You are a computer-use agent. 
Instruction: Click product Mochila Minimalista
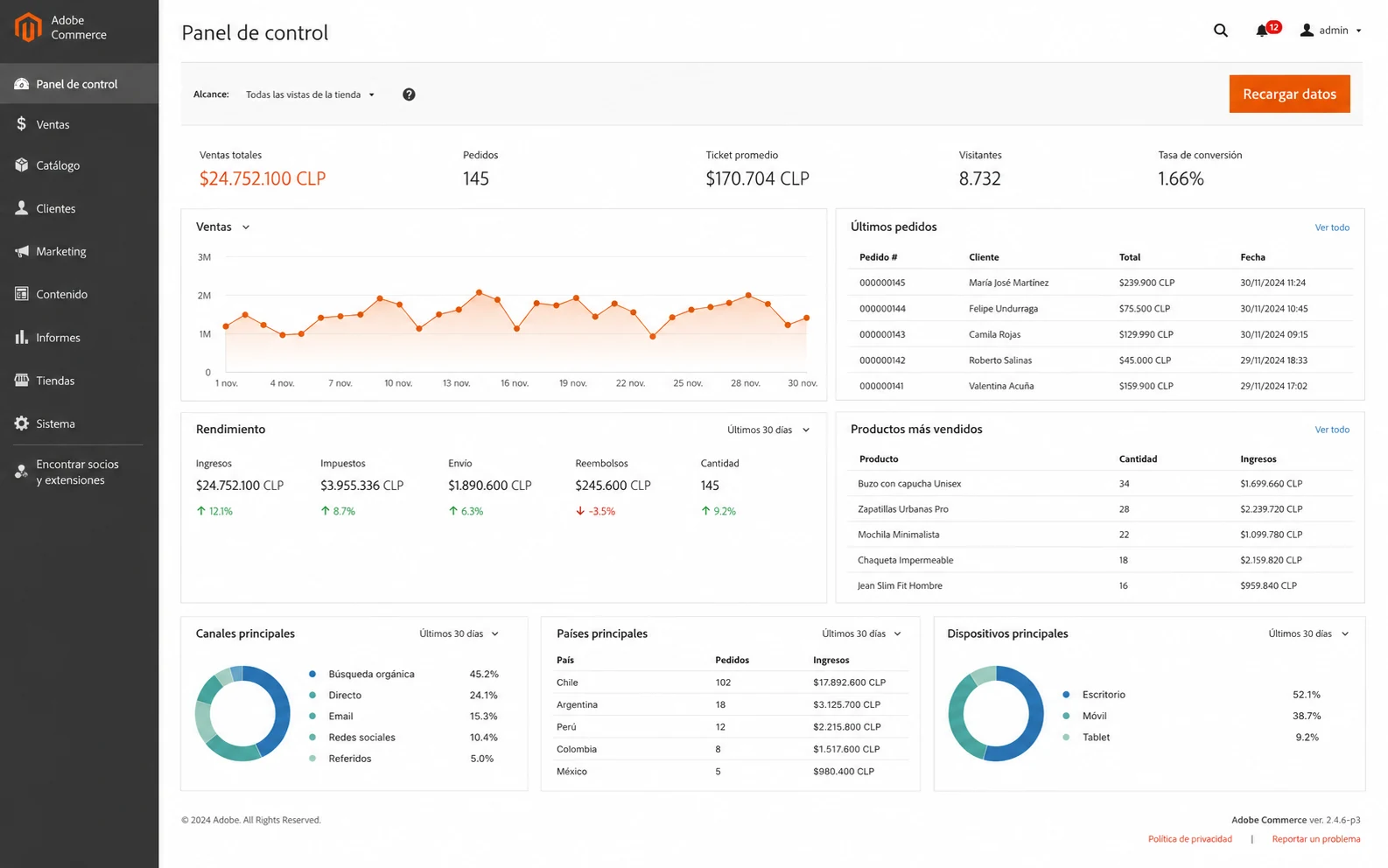[x=898, y=535]
